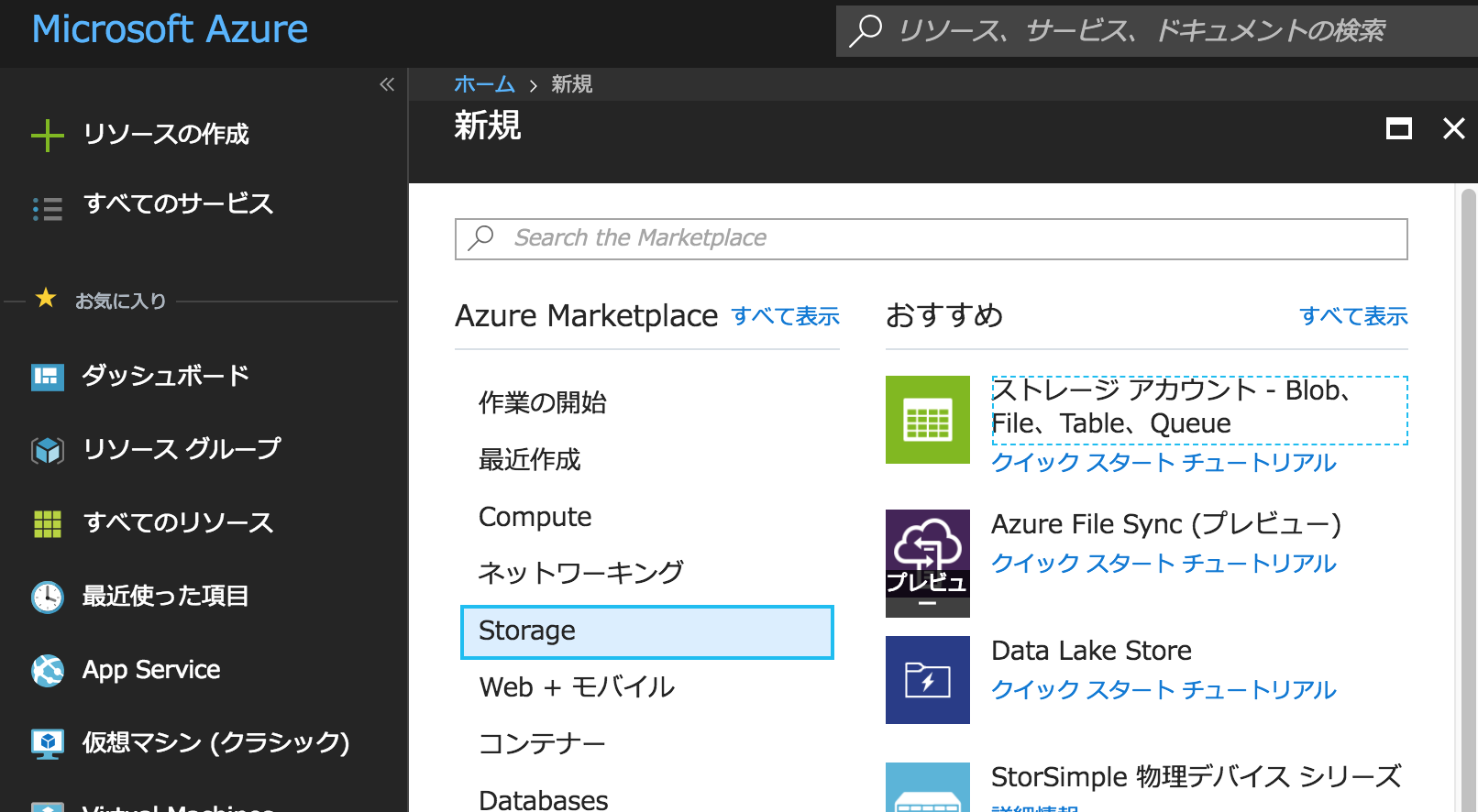Open すべてのサービス in sidebar
1478x812 pixels.
[x=179, y=203]
